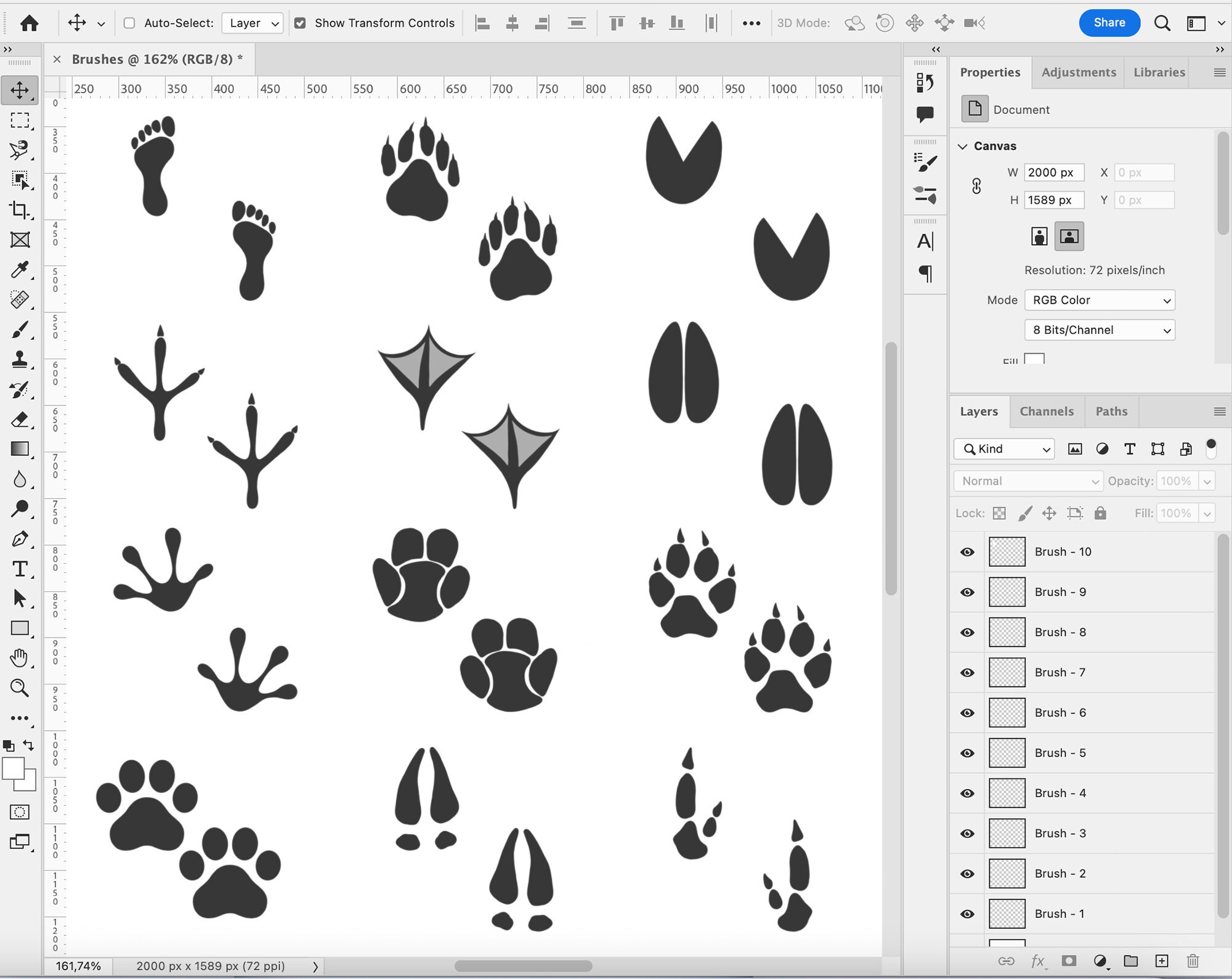Open the blend mode dropdown showing Normal

pos(1027,481)
